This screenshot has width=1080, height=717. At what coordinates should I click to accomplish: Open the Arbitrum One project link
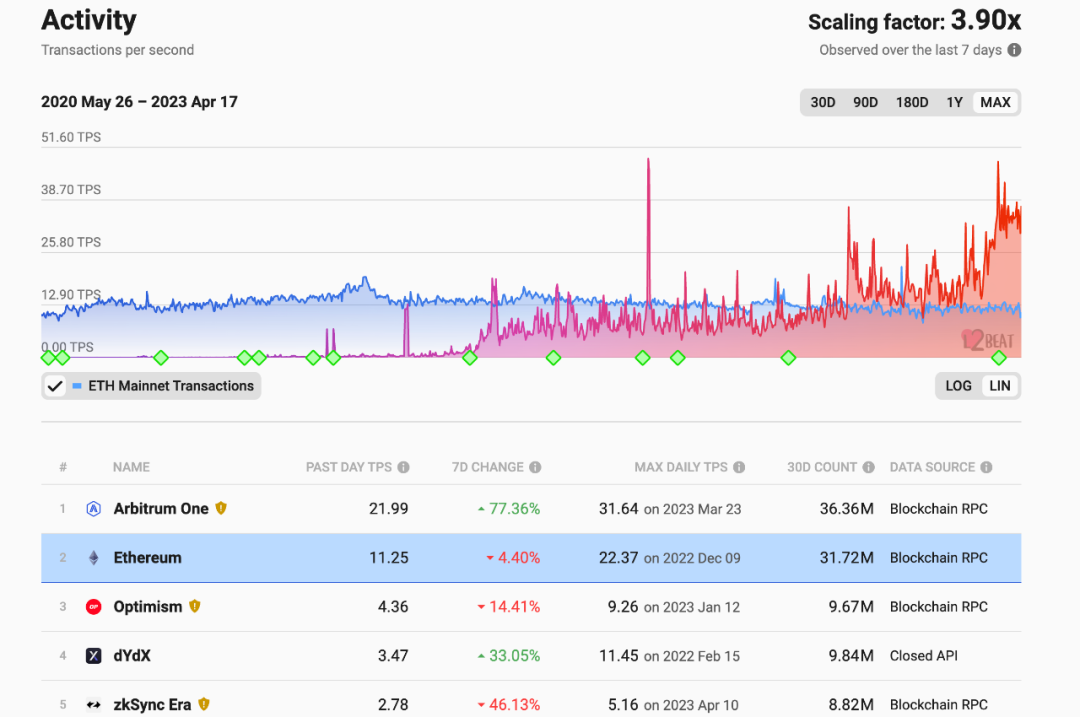point(161,508)
